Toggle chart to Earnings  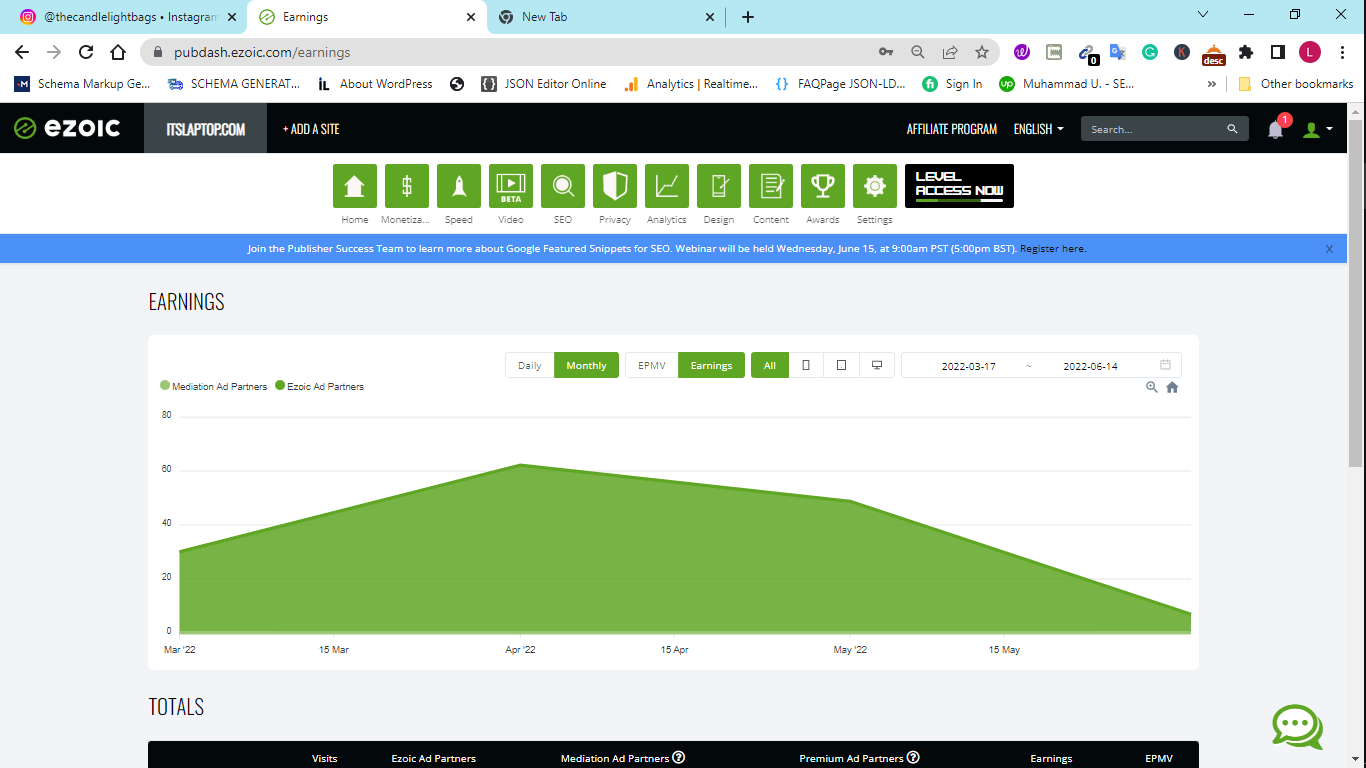[x=711, y=365]
